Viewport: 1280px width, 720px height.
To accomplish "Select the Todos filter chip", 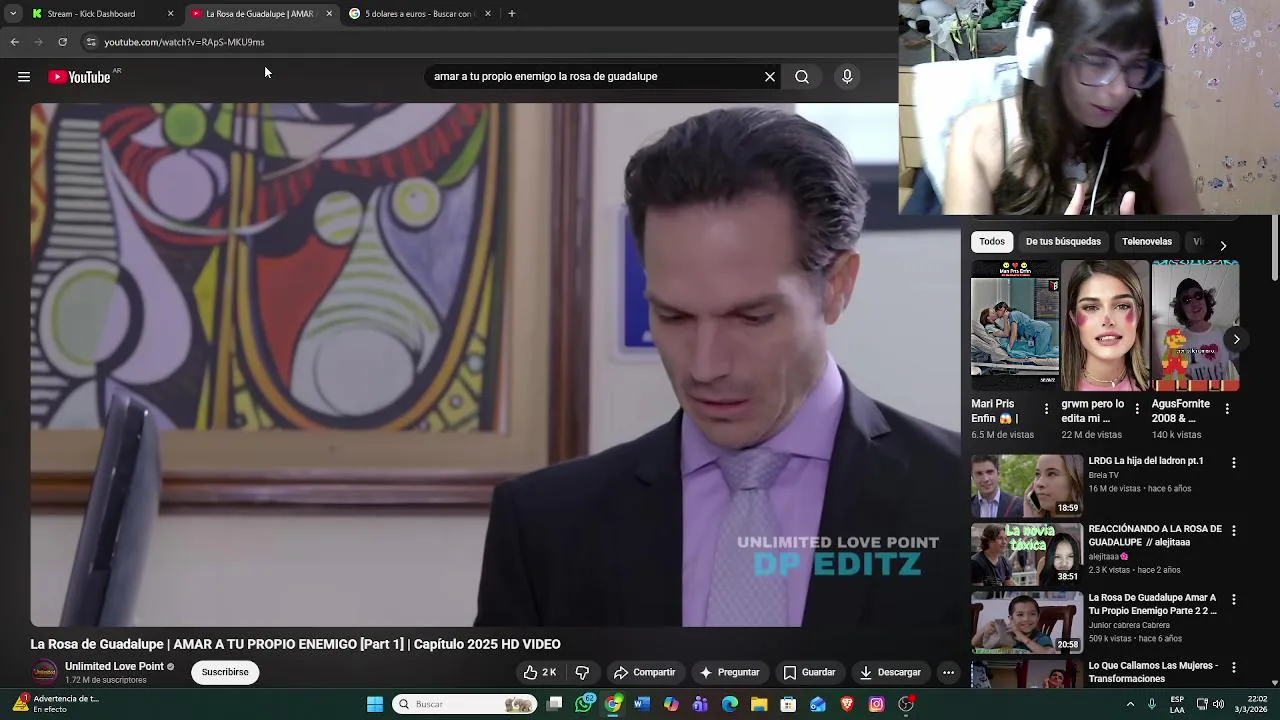I will (992, 241).
